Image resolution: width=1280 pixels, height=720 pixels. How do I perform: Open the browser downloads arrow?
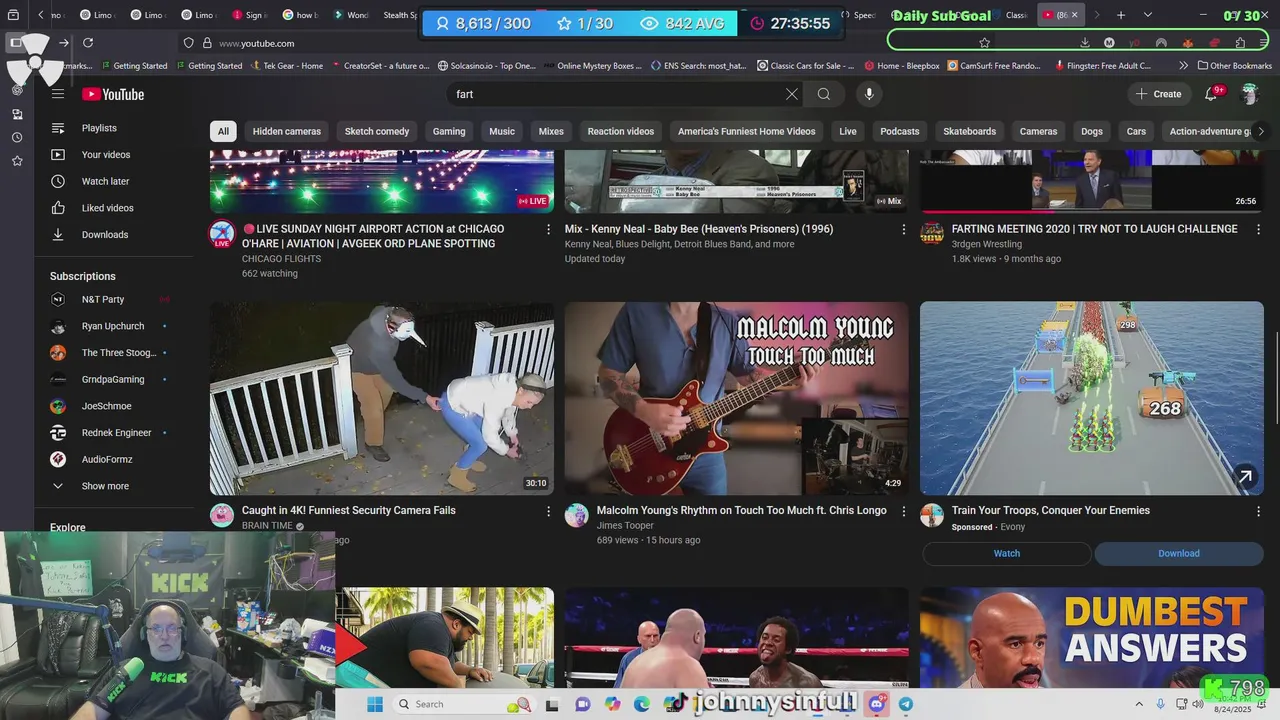click(1085, 43)
